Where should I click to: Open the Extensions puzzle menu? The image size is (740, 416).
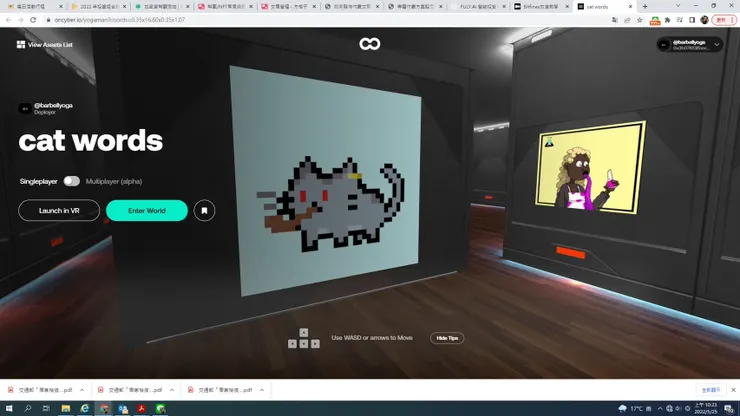pyautogui.click(x=667, y=20)
